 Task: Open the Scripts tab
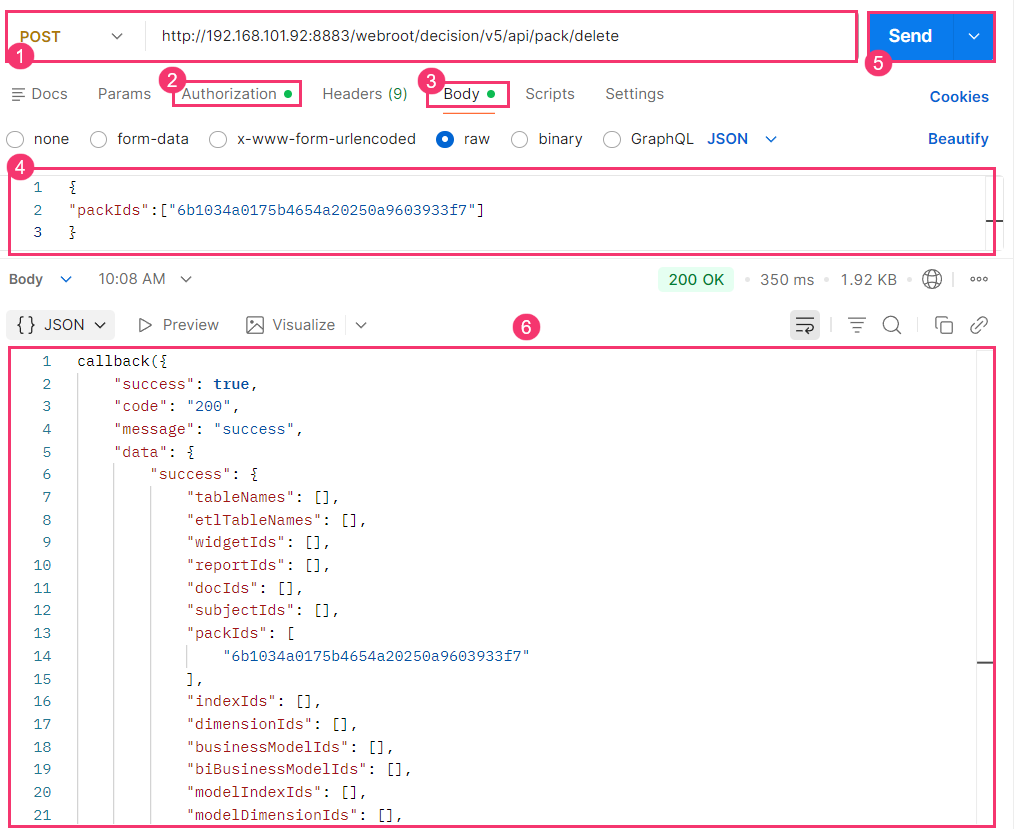coord(550,94)
